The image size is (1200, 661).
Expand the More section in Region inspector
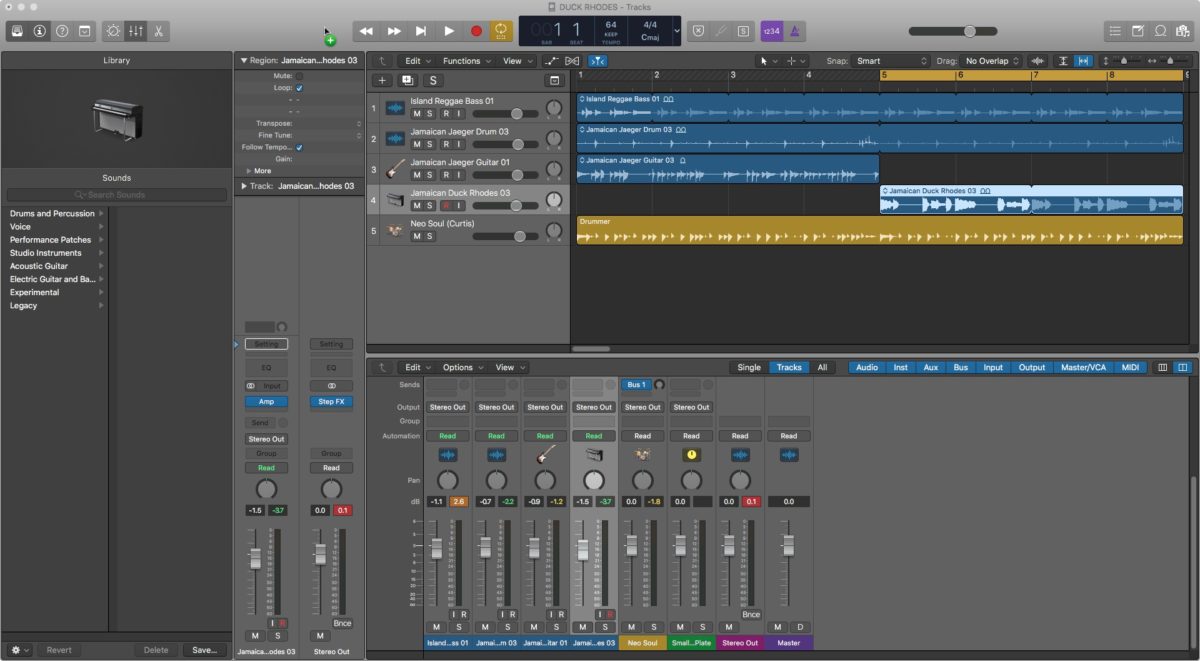tap(249, 171)
